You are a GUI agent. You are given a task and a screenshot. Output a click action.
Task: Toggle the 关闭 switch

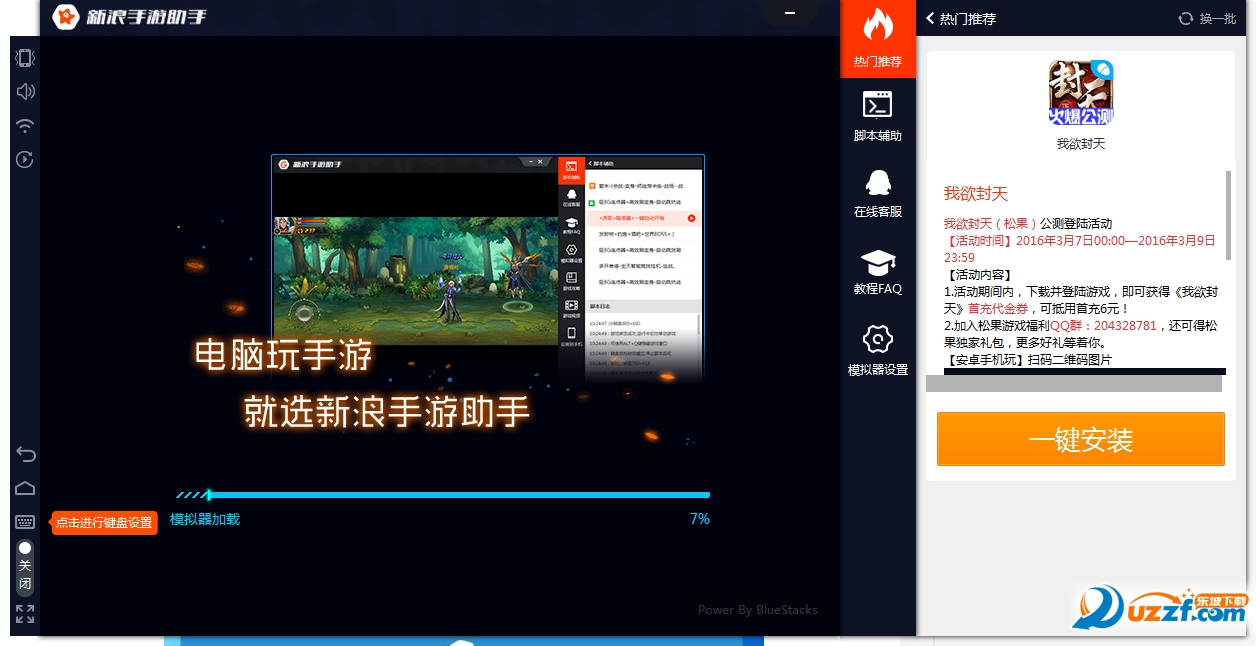pos(25,567)
